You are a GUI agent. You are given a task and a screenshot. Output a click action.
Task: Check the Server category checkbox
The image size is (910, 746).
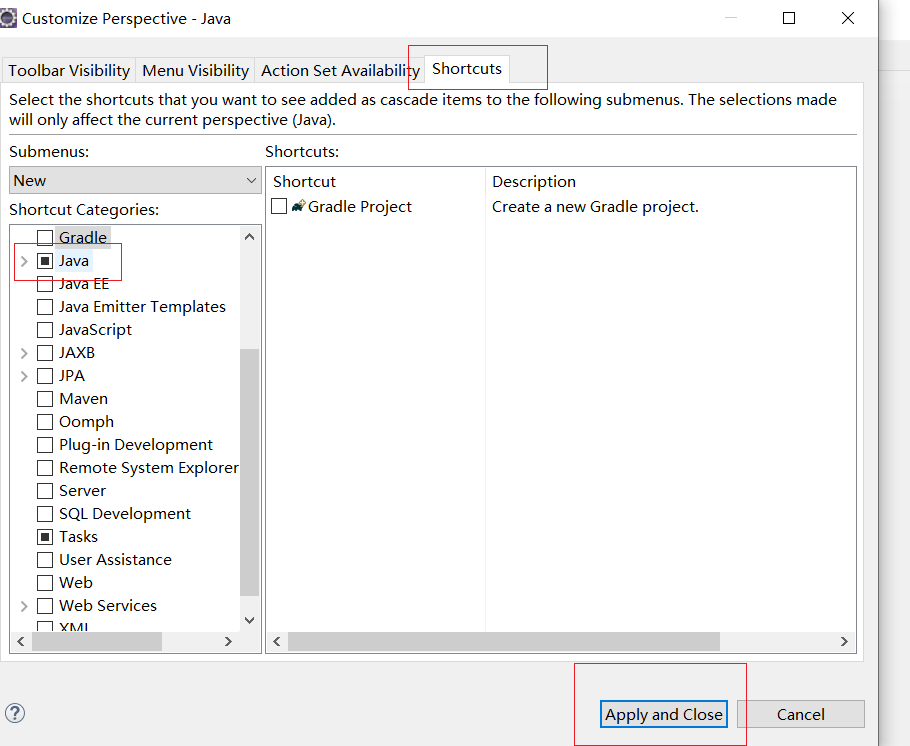point(45,491)
